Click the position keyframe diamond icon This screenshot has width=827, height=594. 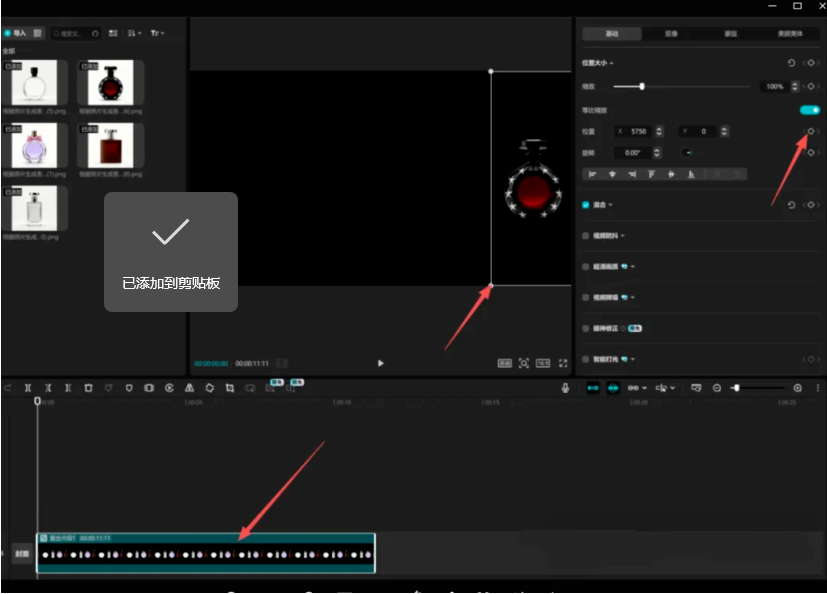(x=810, y=131)
